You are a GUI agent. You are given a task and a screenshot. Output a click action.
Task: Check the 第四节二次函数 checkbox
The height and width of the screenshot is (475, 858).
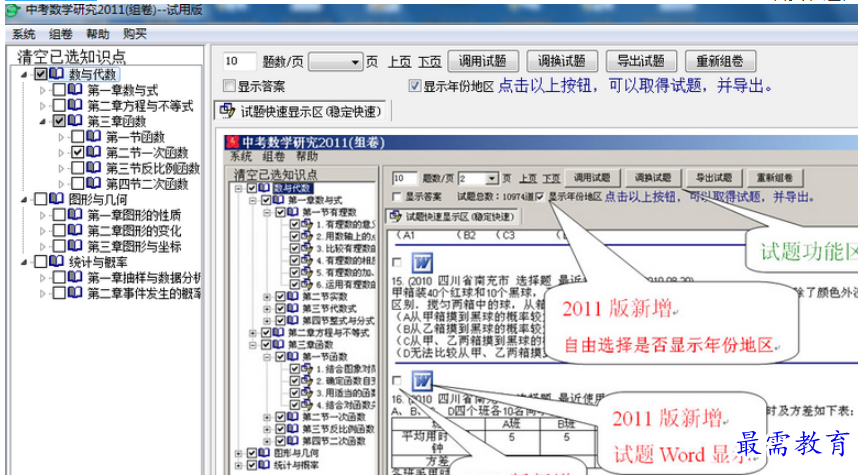(78, 183)
